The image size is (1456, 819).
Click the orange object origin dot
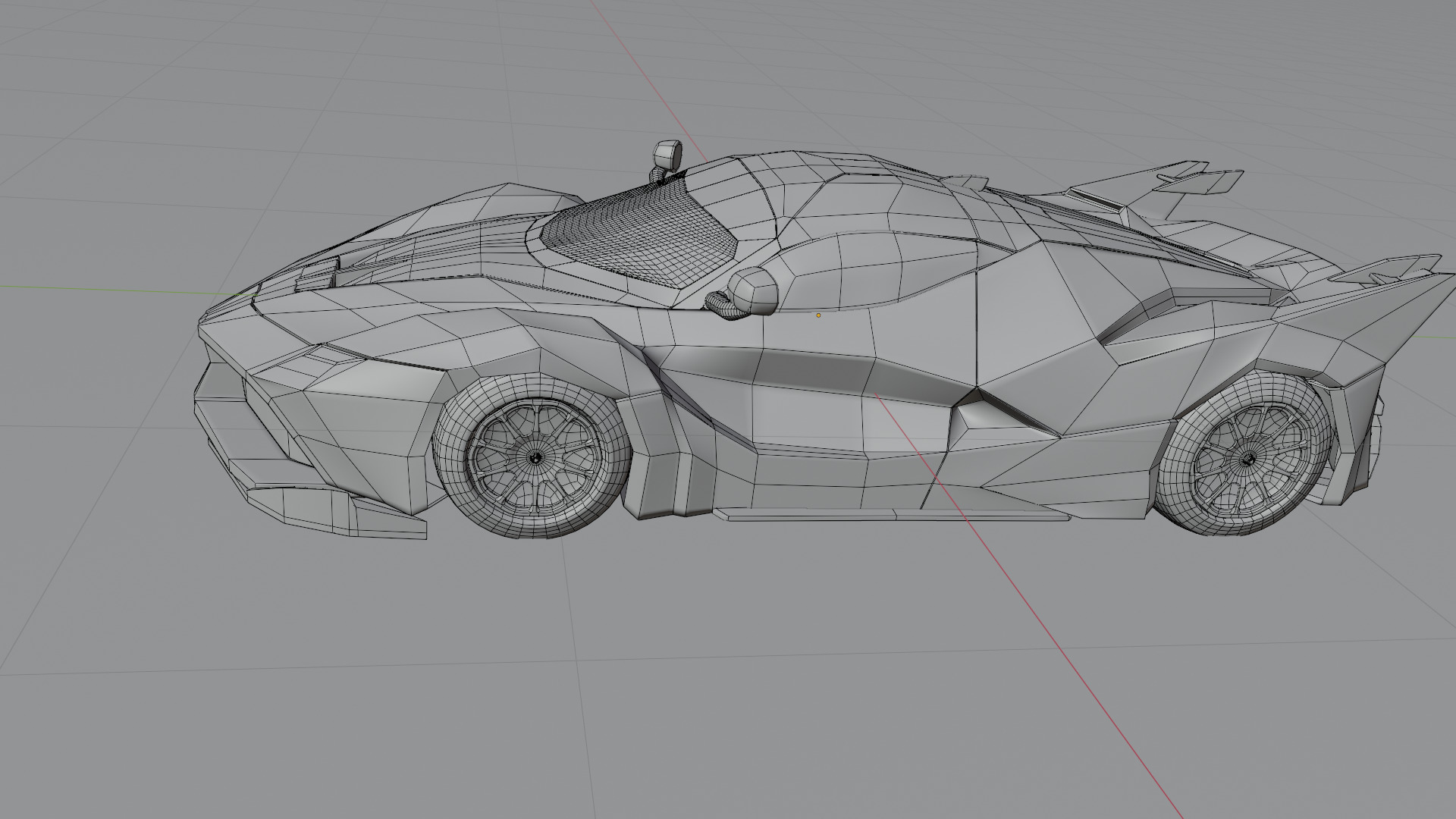818,315
